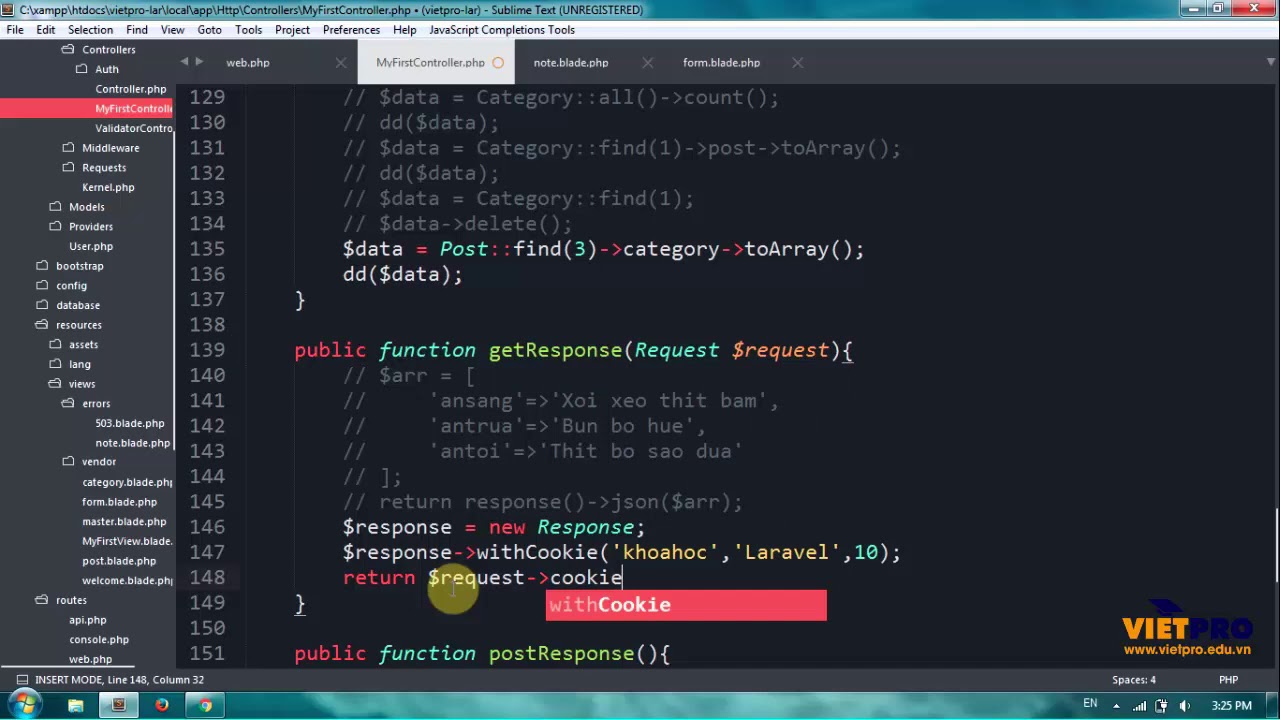Viewport: 1280px width, 720px height.
Task: Open the File menu
Action: point(15,30)
